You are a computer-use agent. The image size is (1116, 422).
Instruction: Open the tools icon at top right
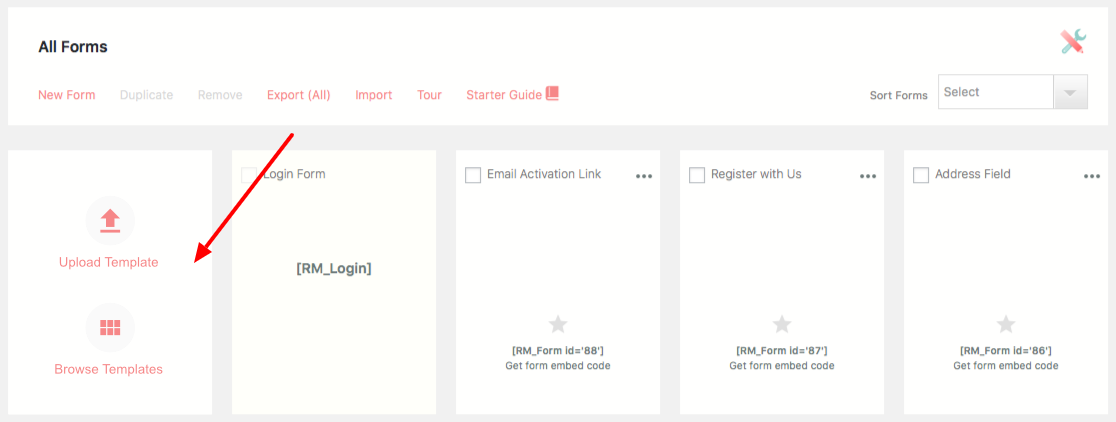coord(1073,41)
